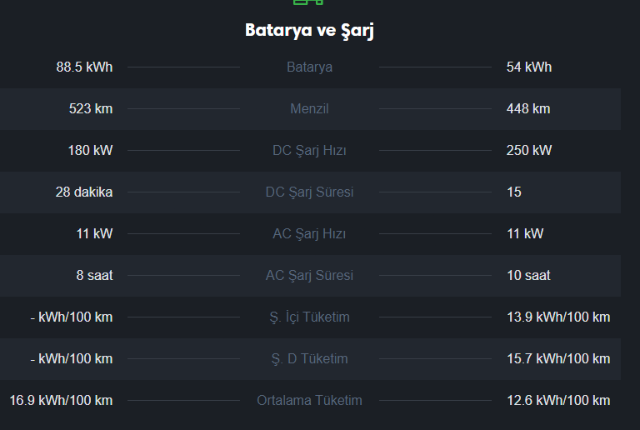Click the "Batarya ve Şarj" section heading
The image size is (640, 430).
point(309,30)
